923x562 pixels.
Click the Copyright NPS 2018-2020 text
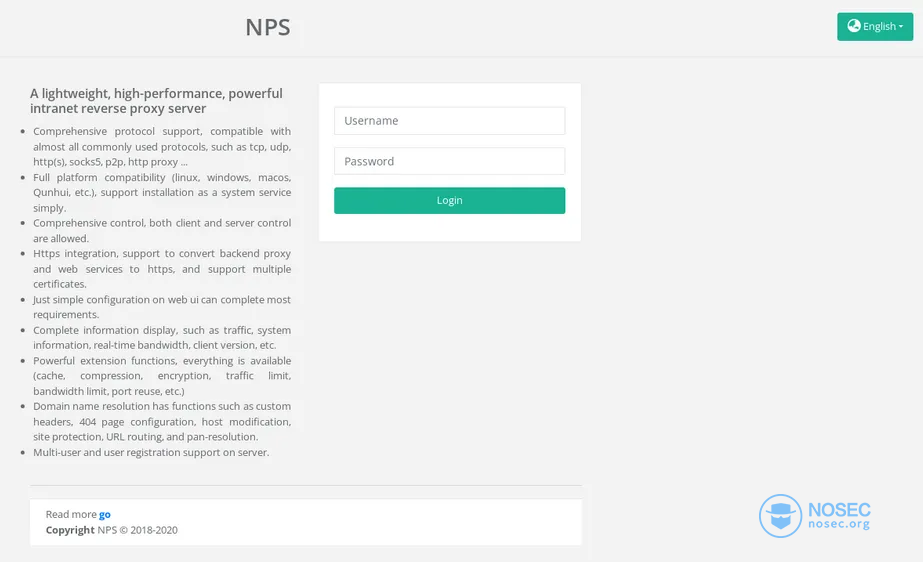[112, 530]
